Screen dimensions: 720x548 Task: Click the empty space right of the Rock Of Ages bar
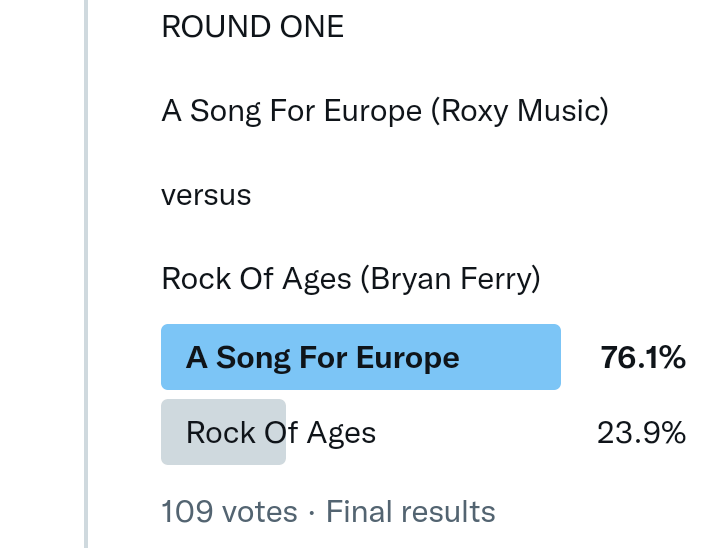point(440,432)
